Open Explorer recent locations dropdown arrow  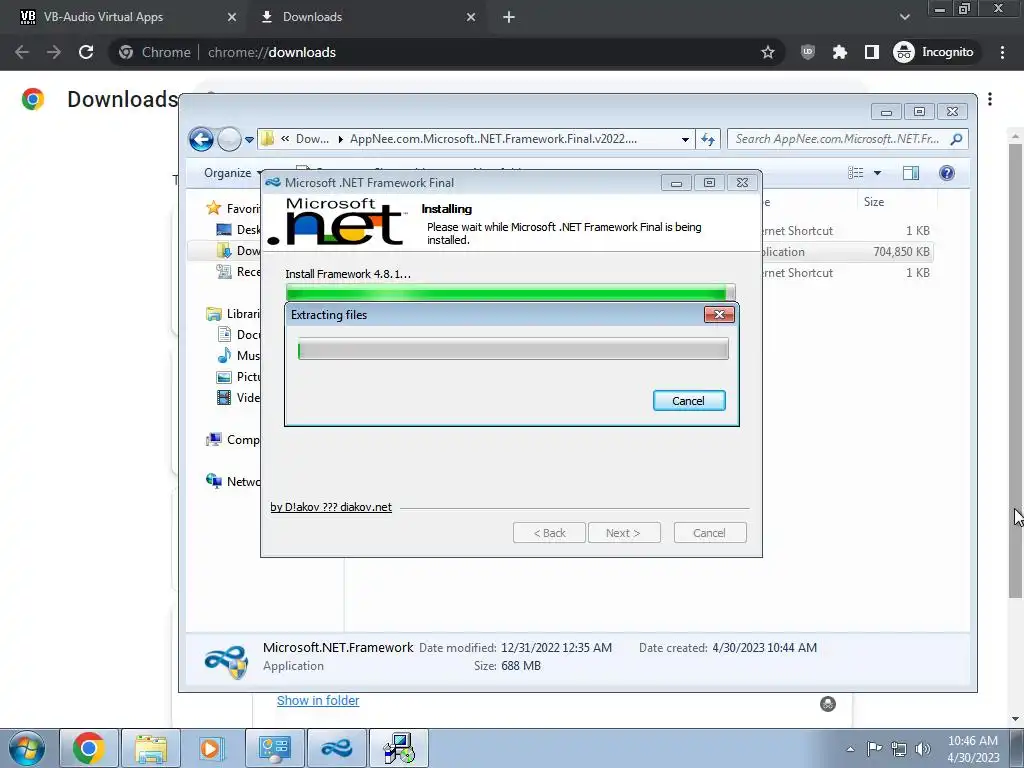(x=249, y=139)
